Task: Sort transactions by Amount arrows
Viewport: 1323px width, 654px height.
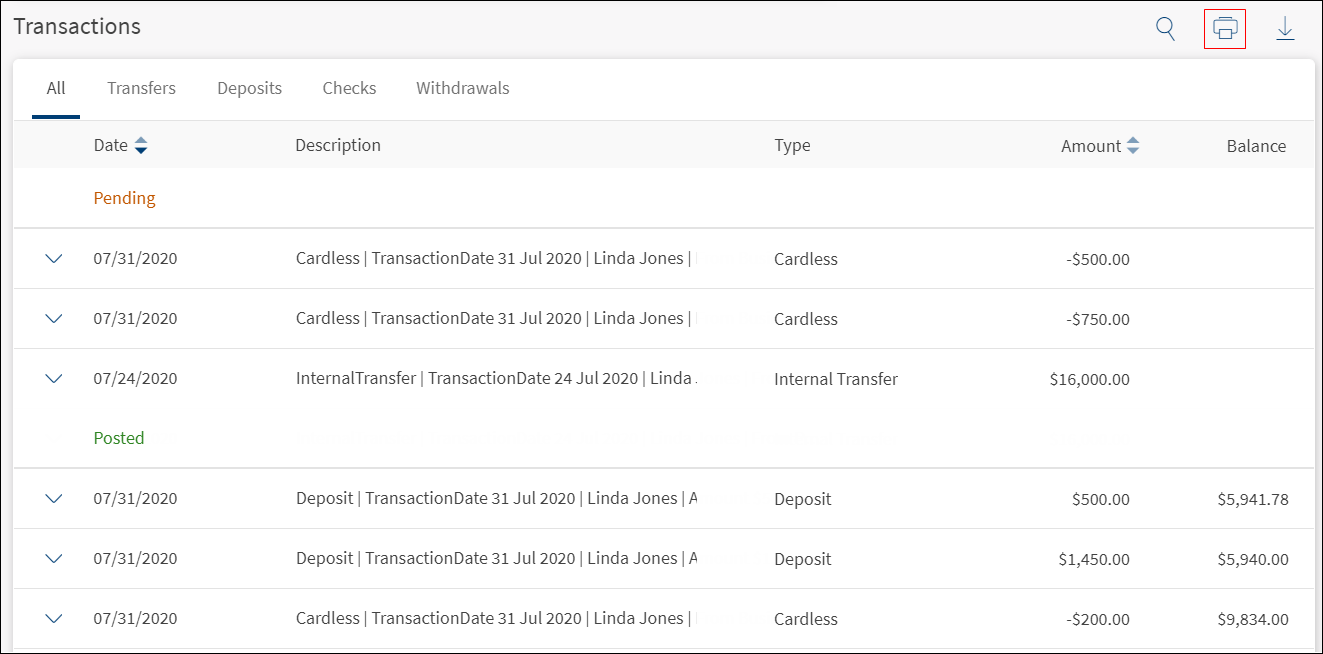Action: [1133, 146]
